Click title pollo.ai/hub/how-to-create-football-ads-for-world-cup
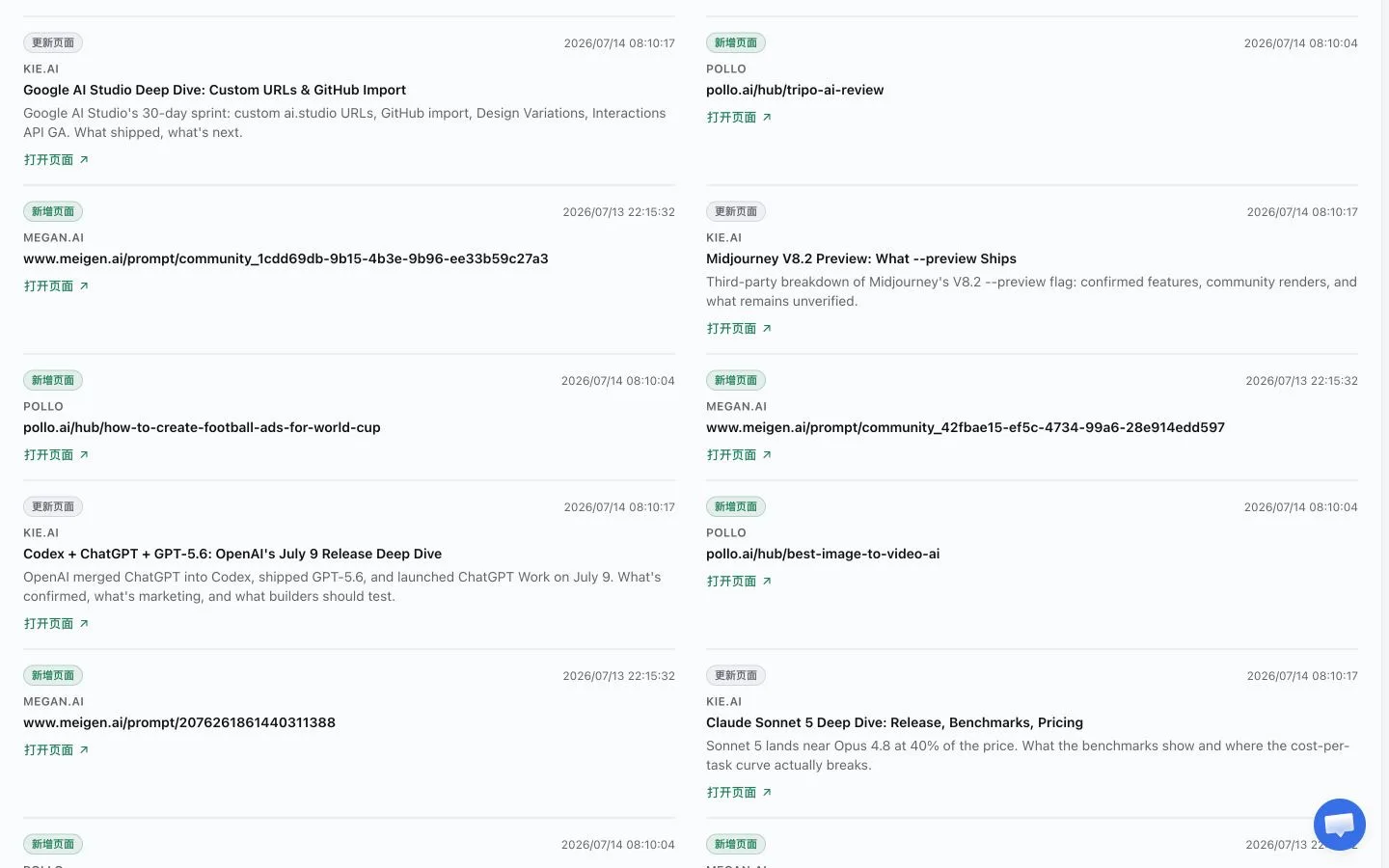Viewport: 1389px width, 868px height. (x=202, y=427)
